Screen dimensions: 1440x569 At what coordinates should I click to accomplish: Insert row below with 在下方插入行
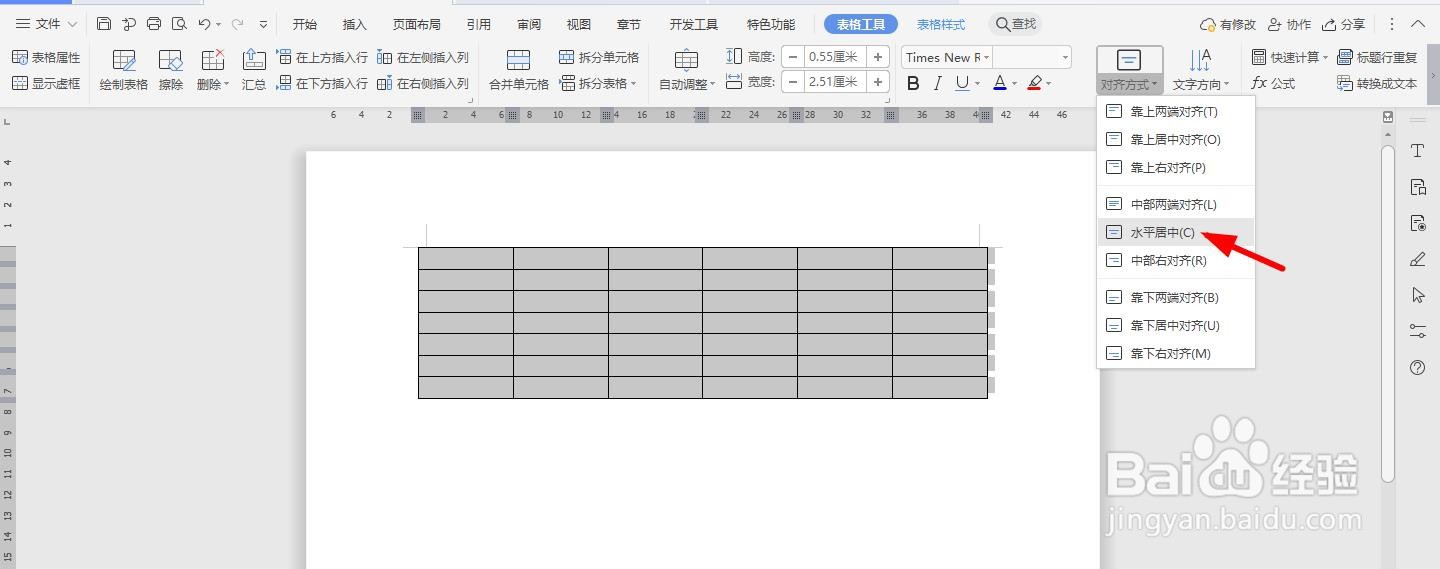322,83
